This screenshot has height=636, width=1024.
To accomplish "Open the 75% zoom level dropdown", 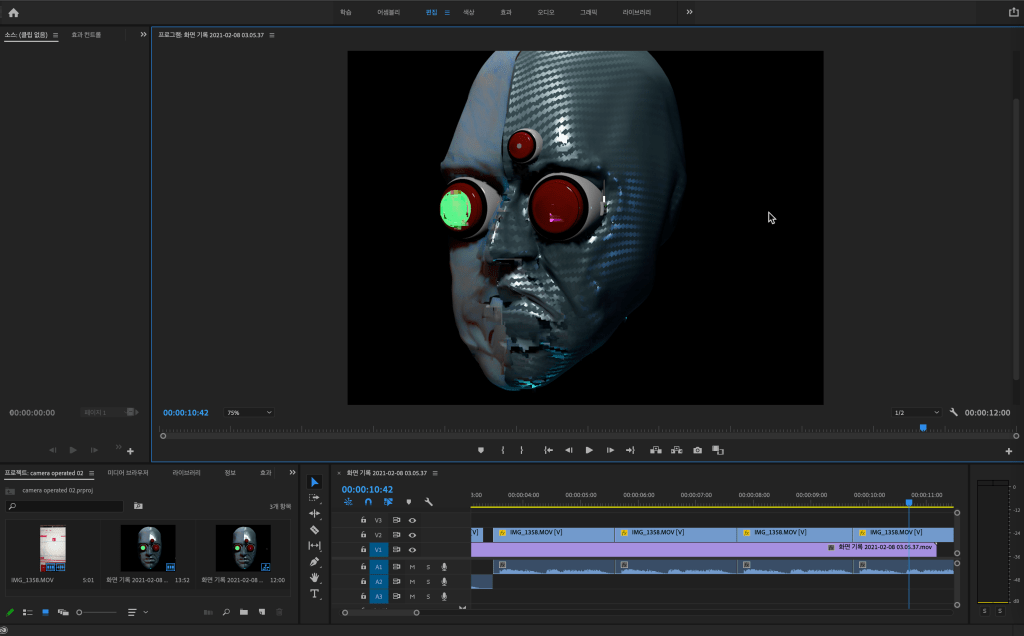I will coord(248,412).
